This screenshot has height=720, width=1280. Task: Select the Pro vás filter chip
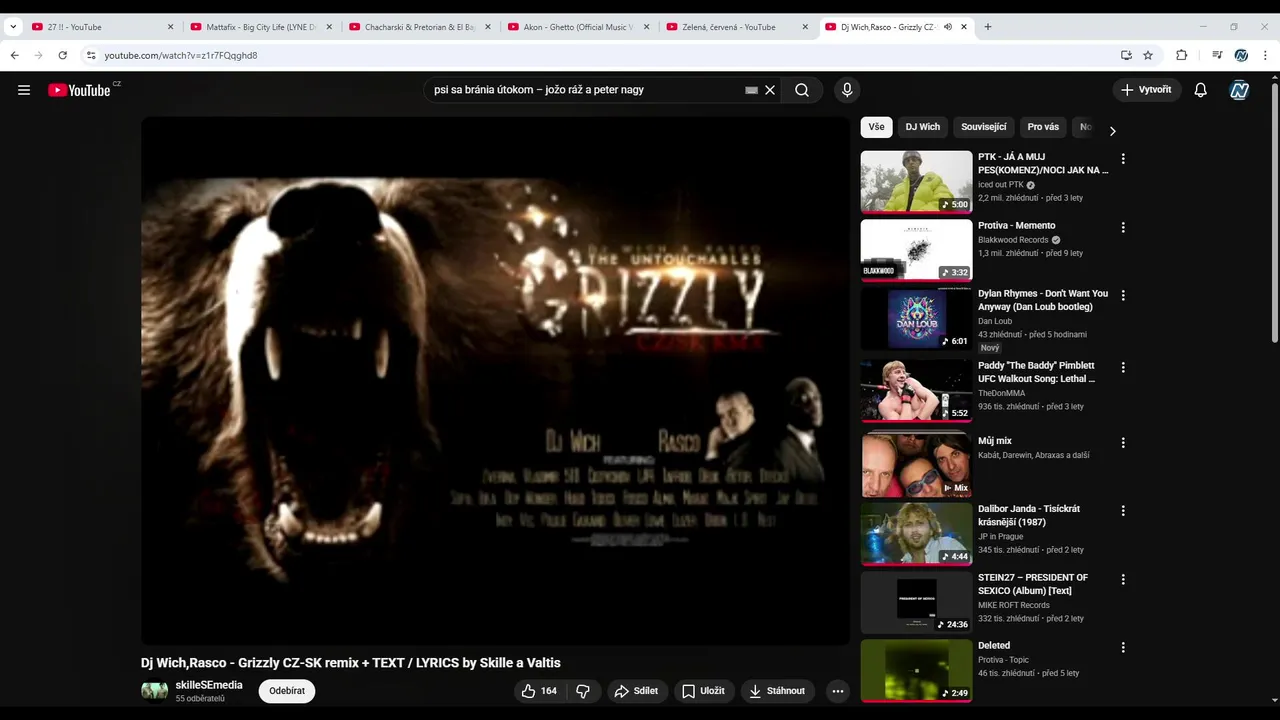coord(1043,127)
